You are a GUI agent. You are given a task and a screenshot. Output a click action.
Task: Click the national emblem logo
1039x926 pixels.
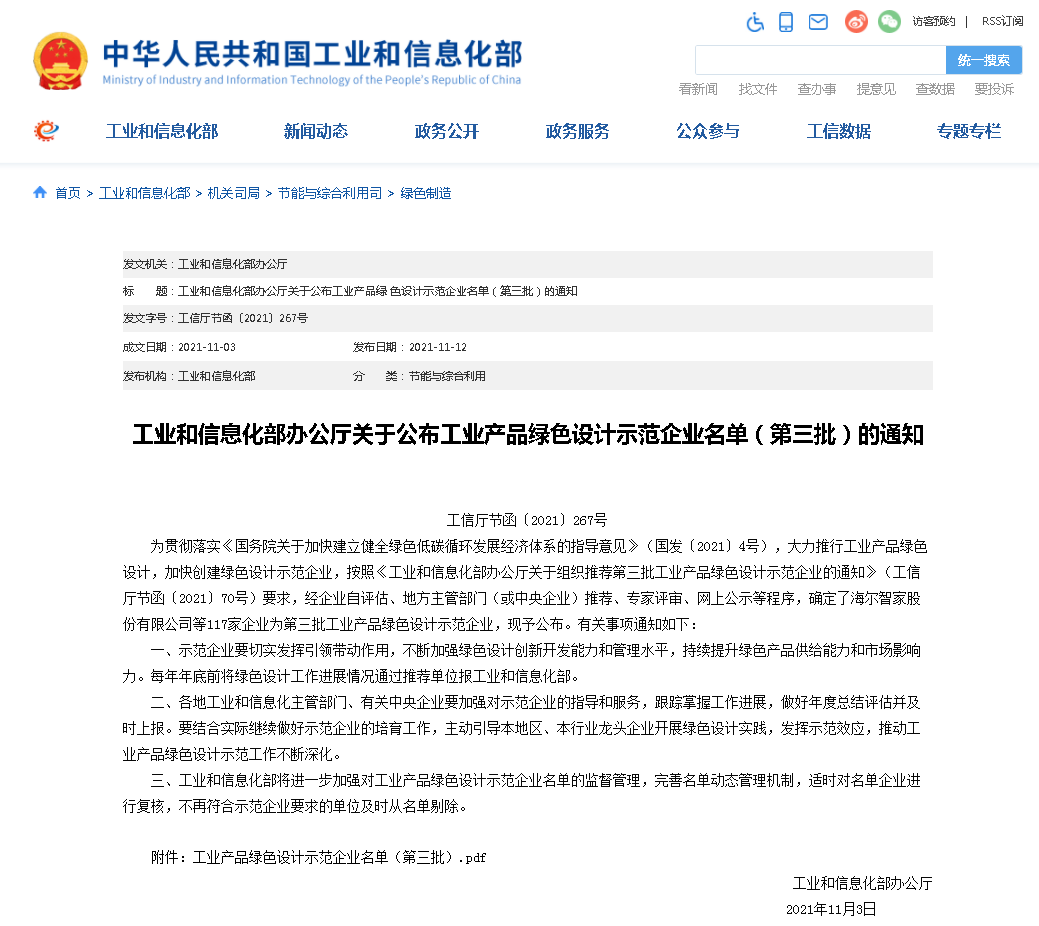60,62
